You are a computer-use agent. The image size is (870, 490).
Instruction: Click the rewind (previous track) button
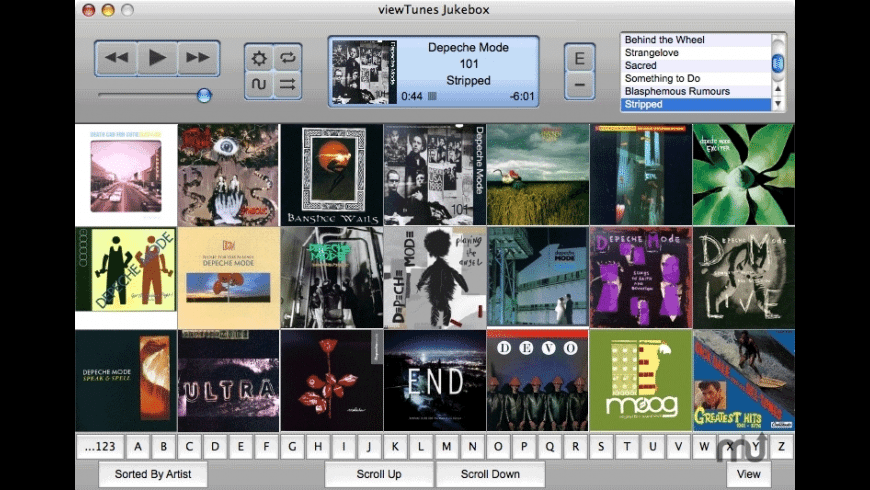tap(117, 58)
